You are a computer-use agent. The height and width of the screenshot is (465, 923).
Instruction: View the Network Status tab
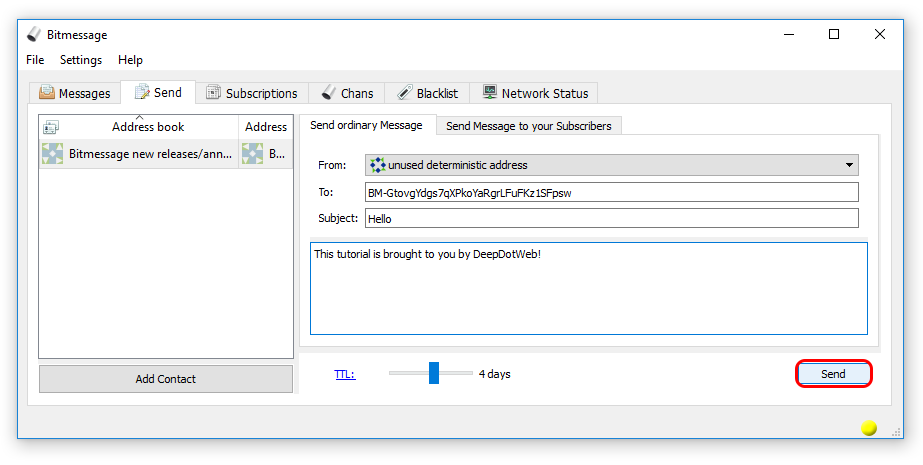coord(534,93)
